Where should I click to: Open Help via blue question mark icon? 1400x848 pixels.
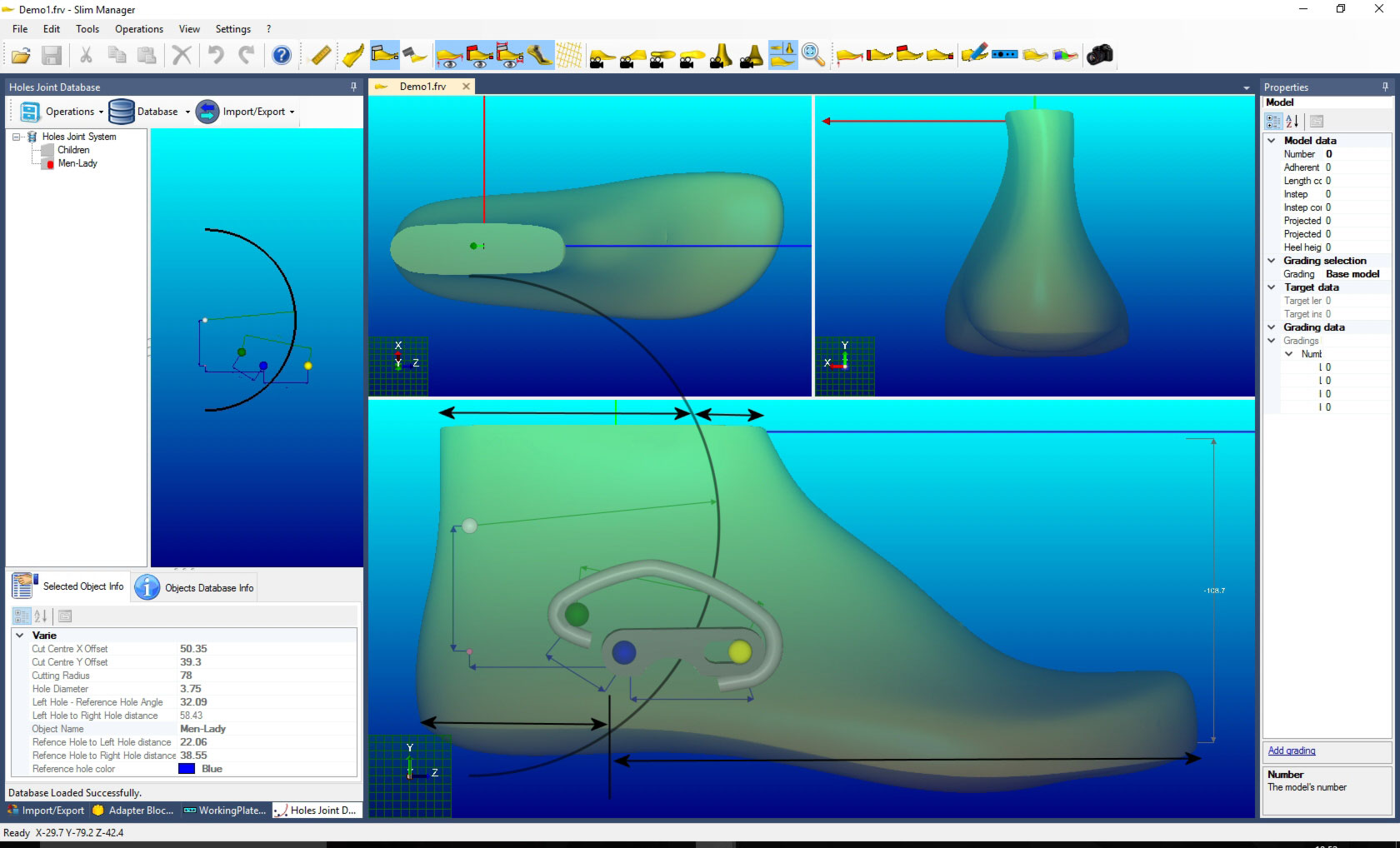pyautogui.click(x=282, y=56)
